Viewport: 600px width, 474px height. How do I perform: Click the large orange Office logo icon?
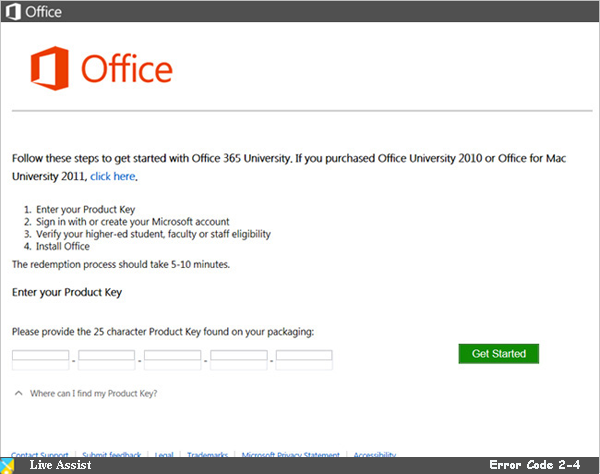click(50, 68)
